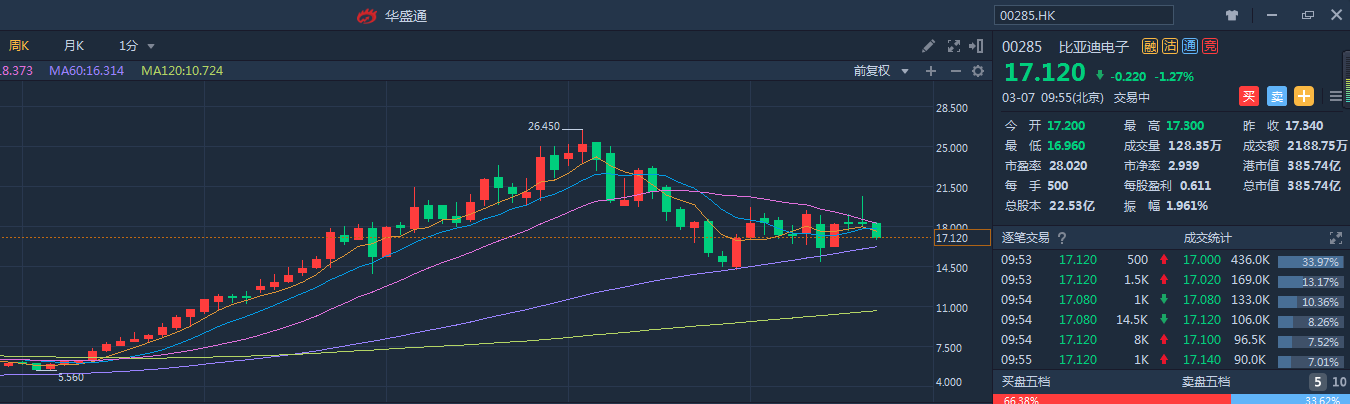Click the MA60:16.314 indicator label
This screenshot has height=404, width=1350.
(x=86, y=71)
